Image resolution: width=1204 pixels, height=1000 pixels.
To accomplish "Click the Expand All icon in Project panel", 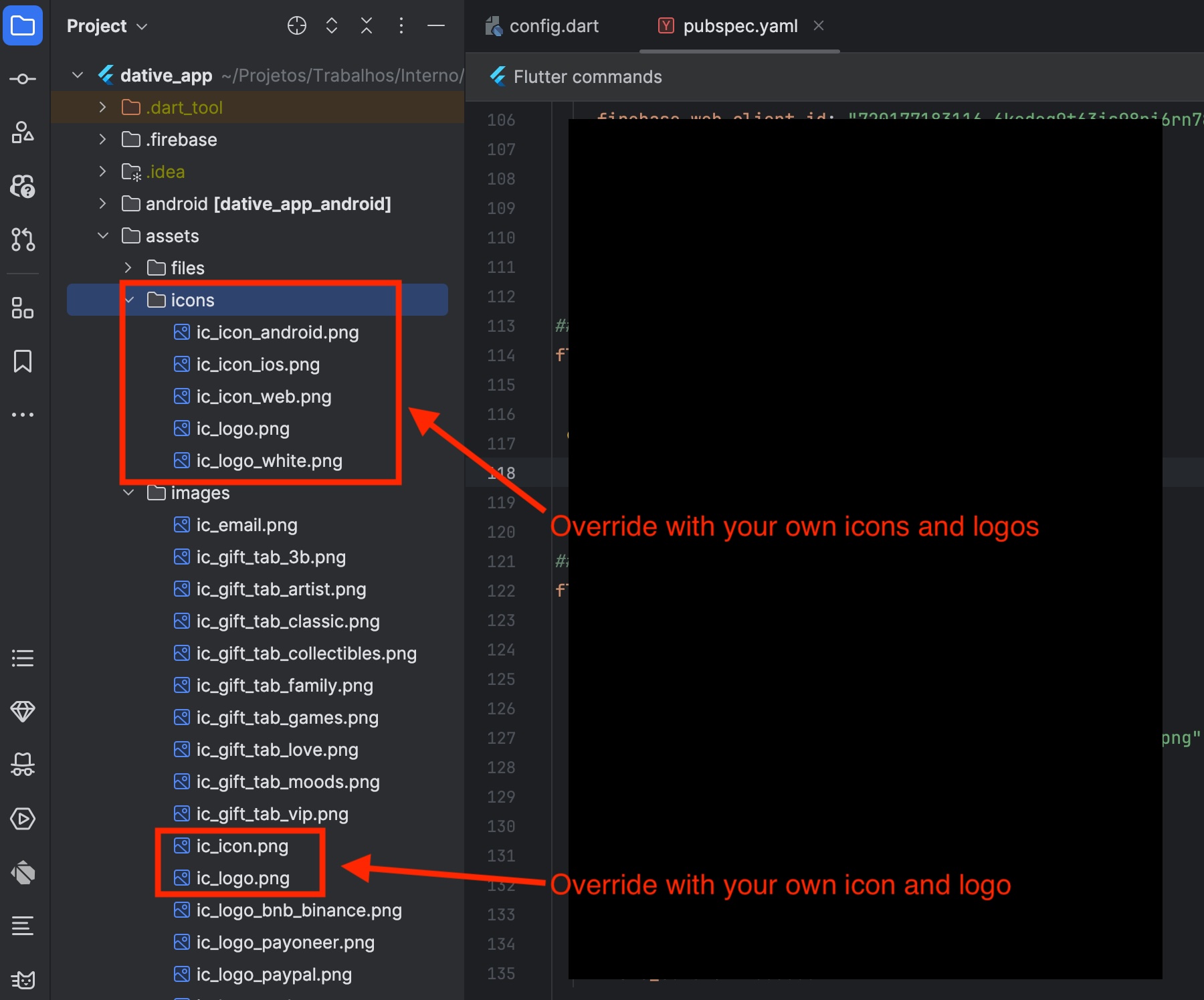I will pyautogui.click(x=332, y=26).
